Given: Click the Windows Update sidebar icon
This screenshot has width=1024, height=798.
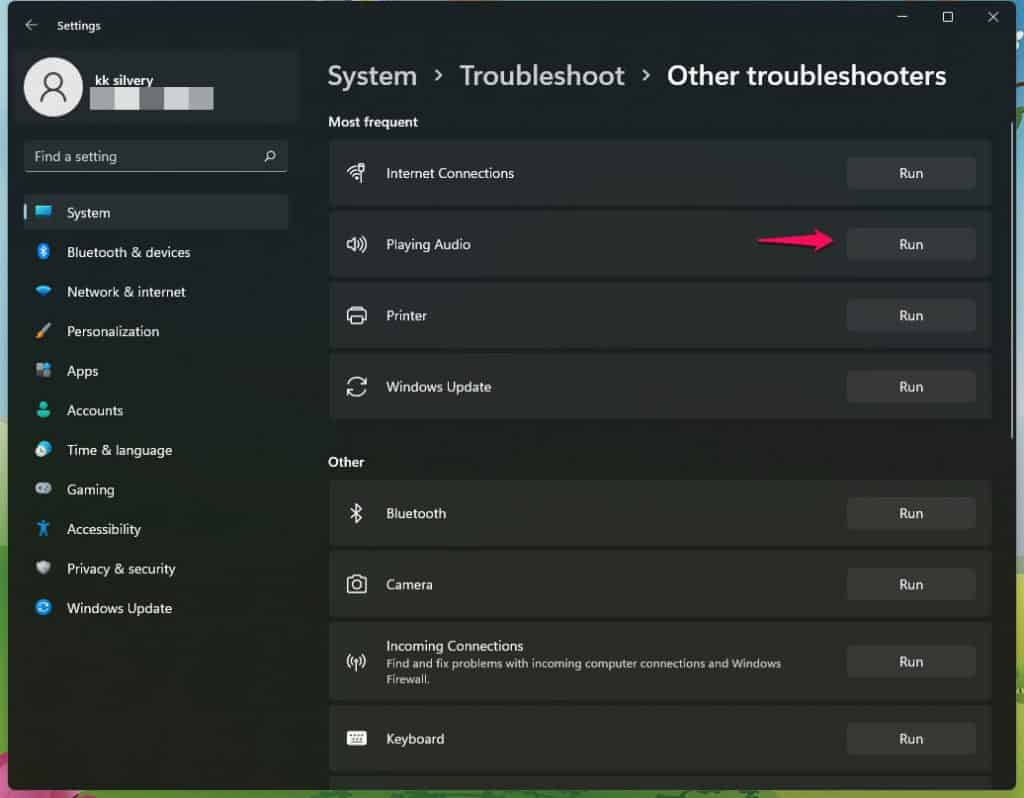Looking at the screenshot, I should pos(43,607).
